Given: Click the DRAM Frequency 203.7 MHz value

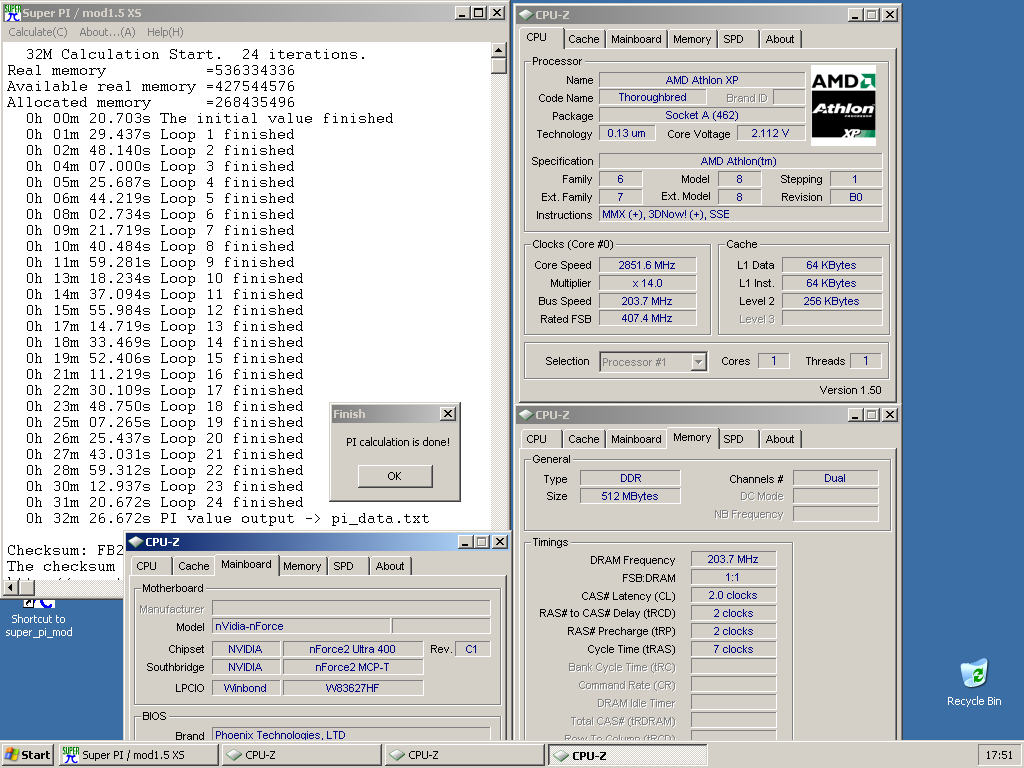Looking at the screenshot, I should [x=733, y=560].
